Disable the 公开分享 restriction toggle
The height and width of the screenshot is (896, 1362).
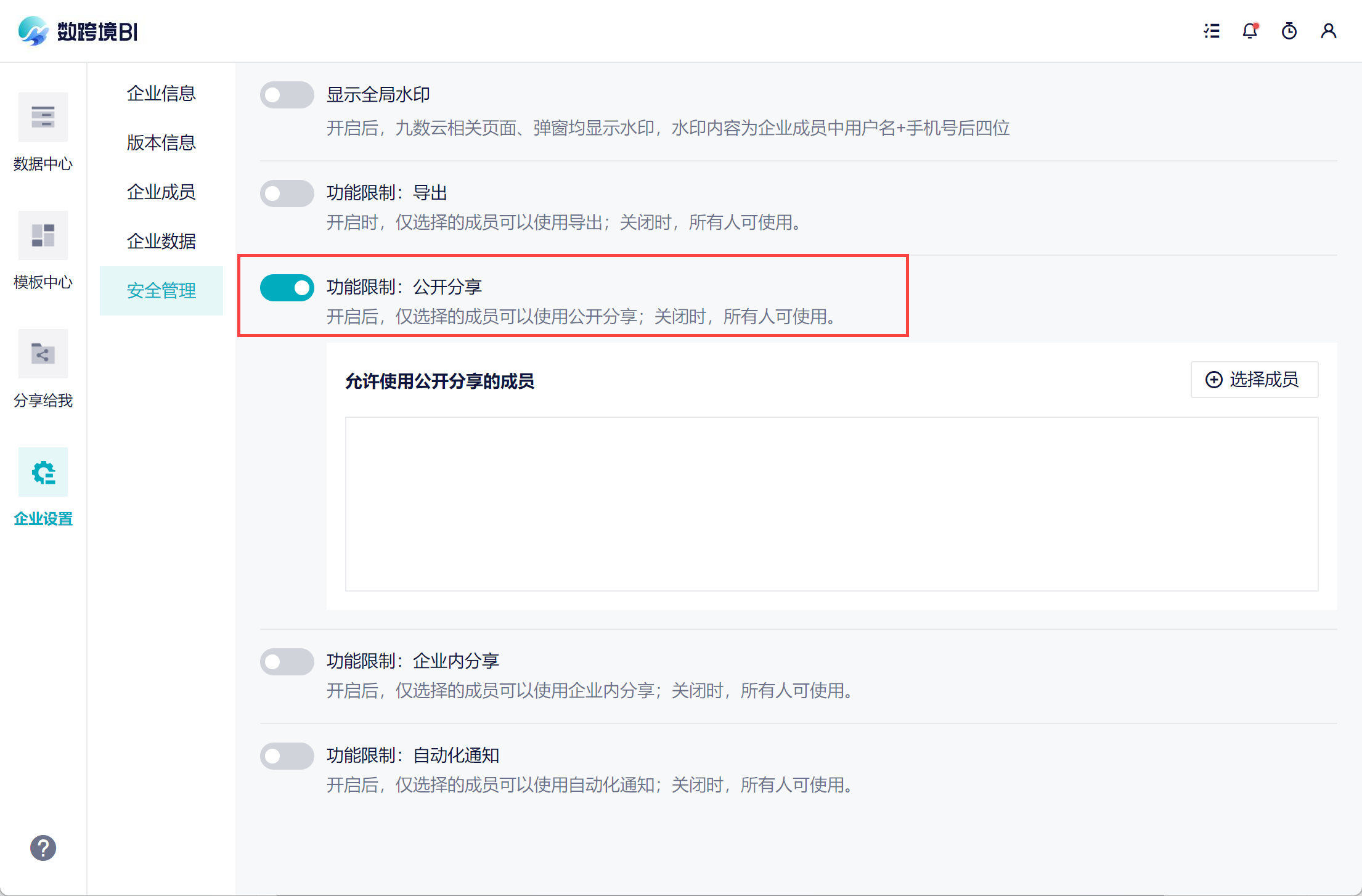(x=287, y=288)
